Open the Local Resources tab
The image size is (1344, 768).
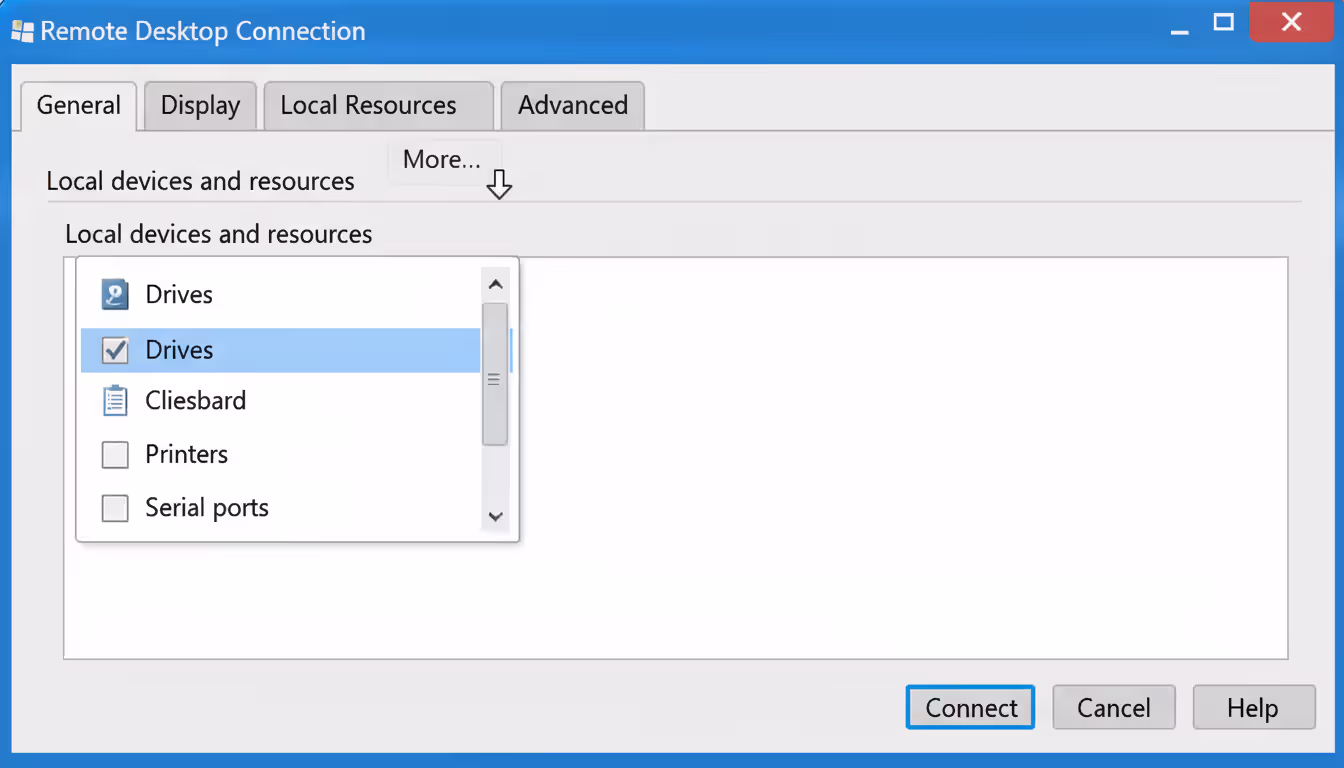click(x=378, y=105)
